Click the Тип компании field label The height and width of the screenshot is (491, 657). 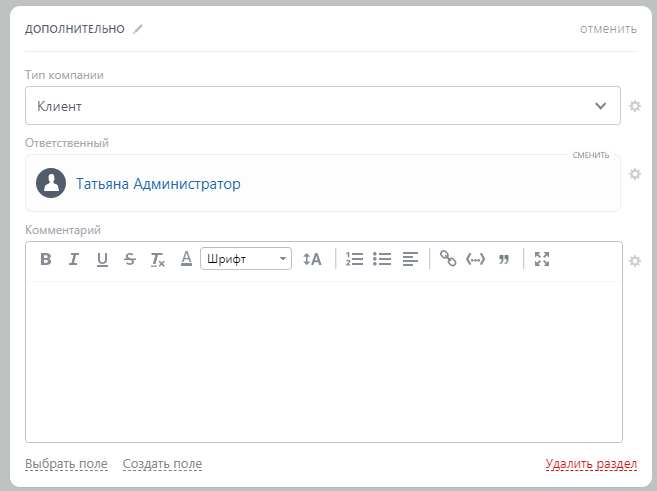(x=64, y=75)
